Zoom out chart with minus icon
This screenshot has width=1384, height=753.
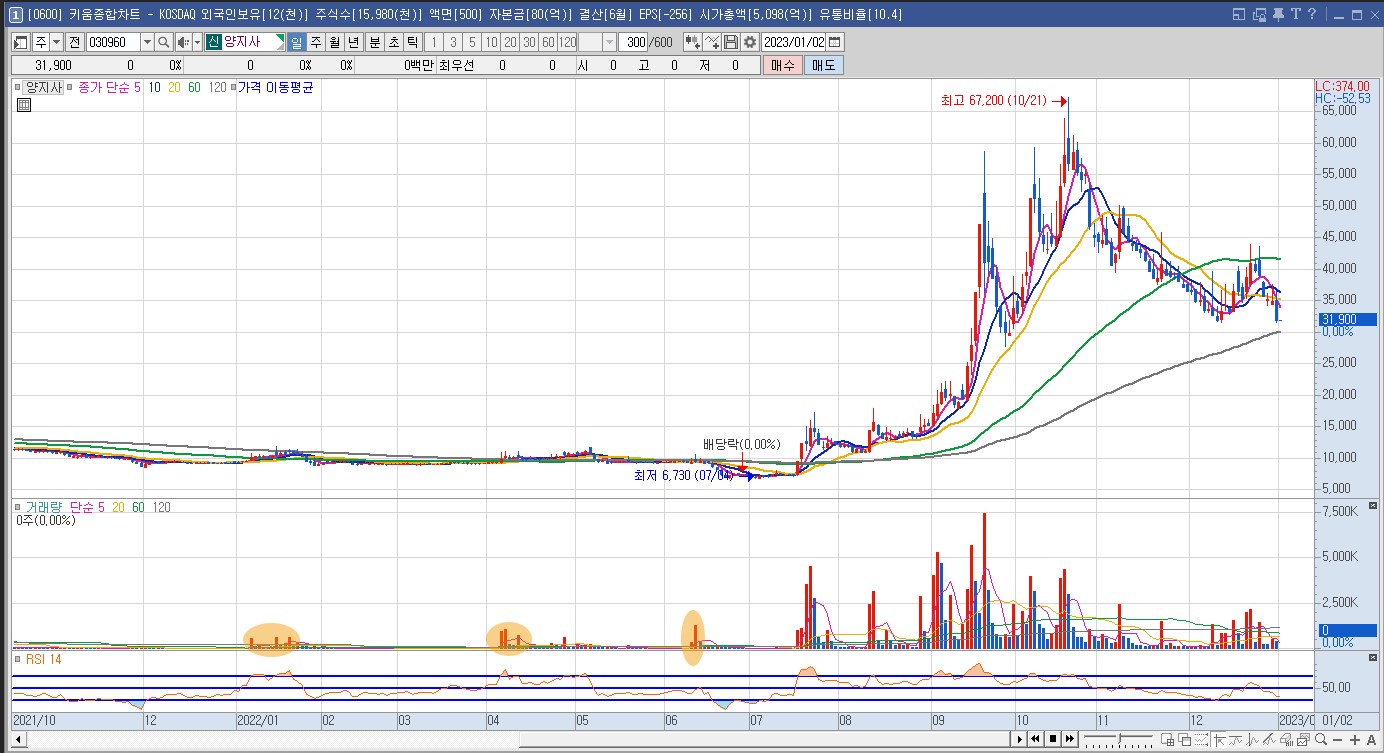[1337, 739]
